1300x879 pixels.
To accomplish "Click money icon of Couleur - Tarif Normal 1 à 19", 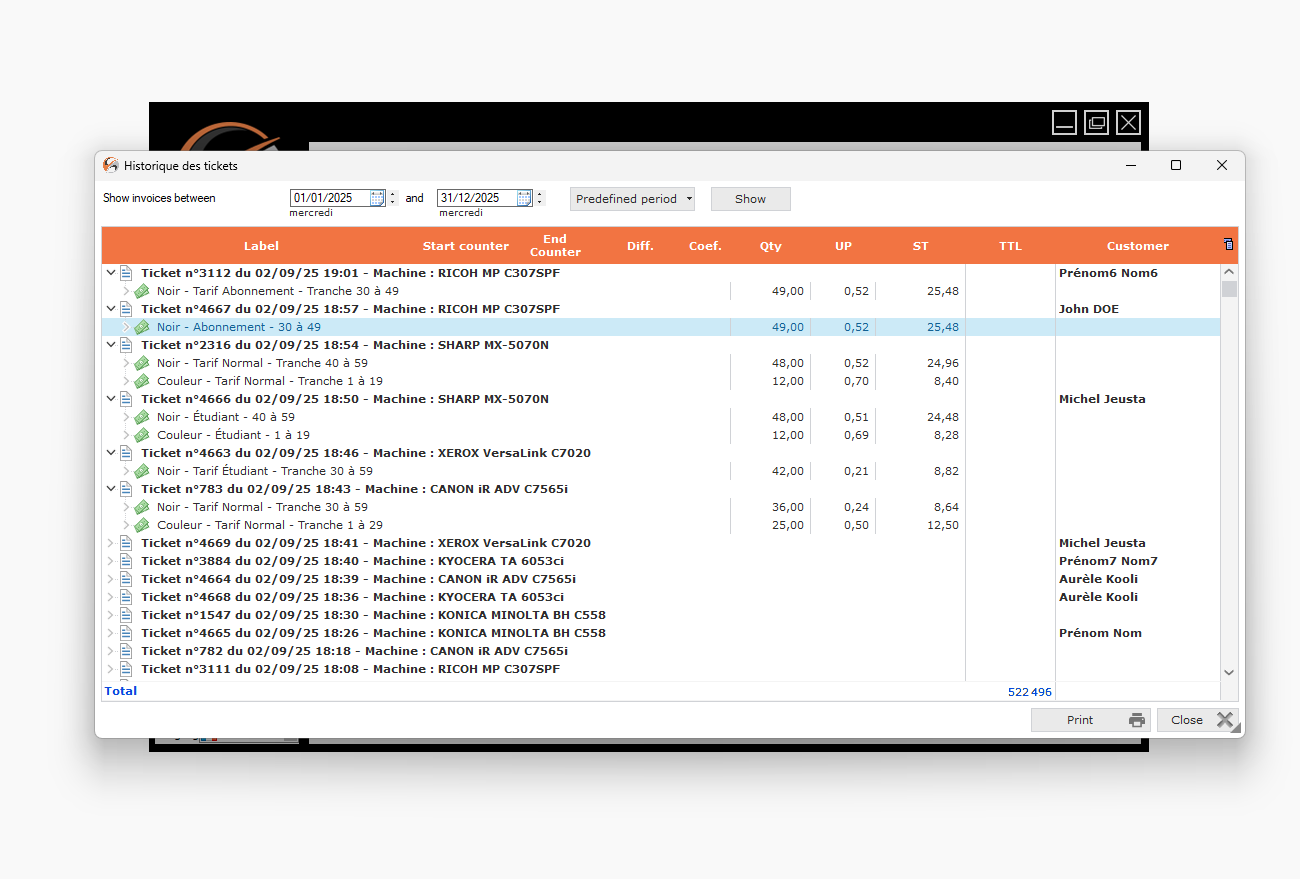I will [x=142, y=381].
